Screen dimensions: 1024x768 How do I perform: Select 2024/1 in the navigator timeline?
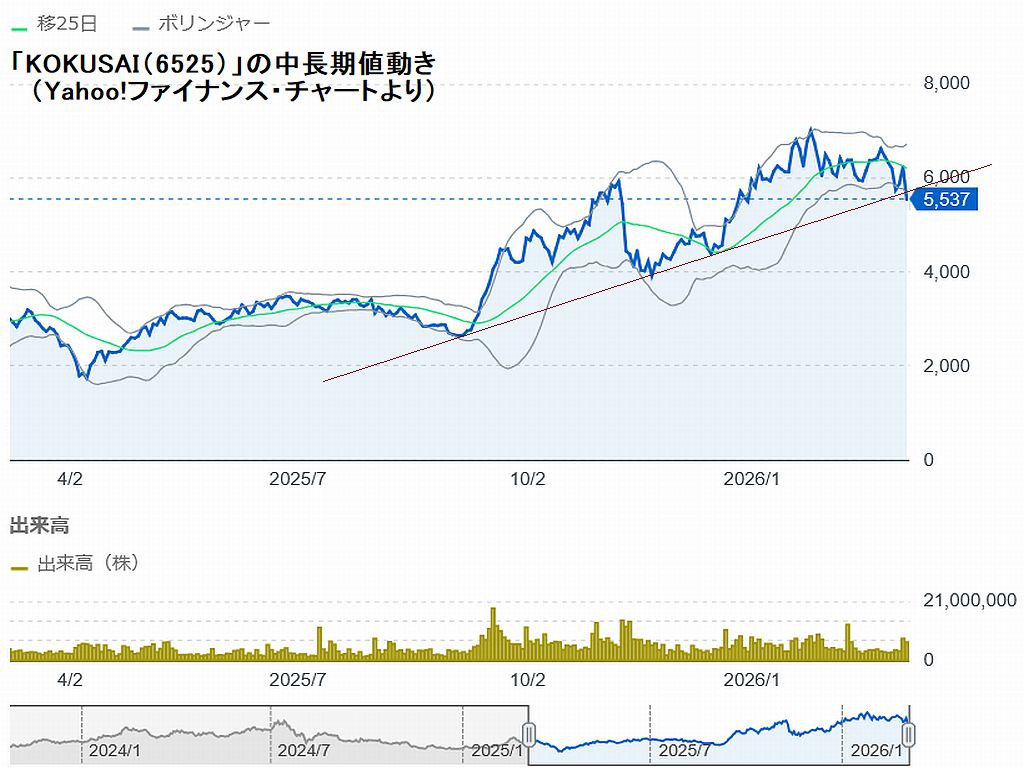pyautogui.click(x=113, y=750)
